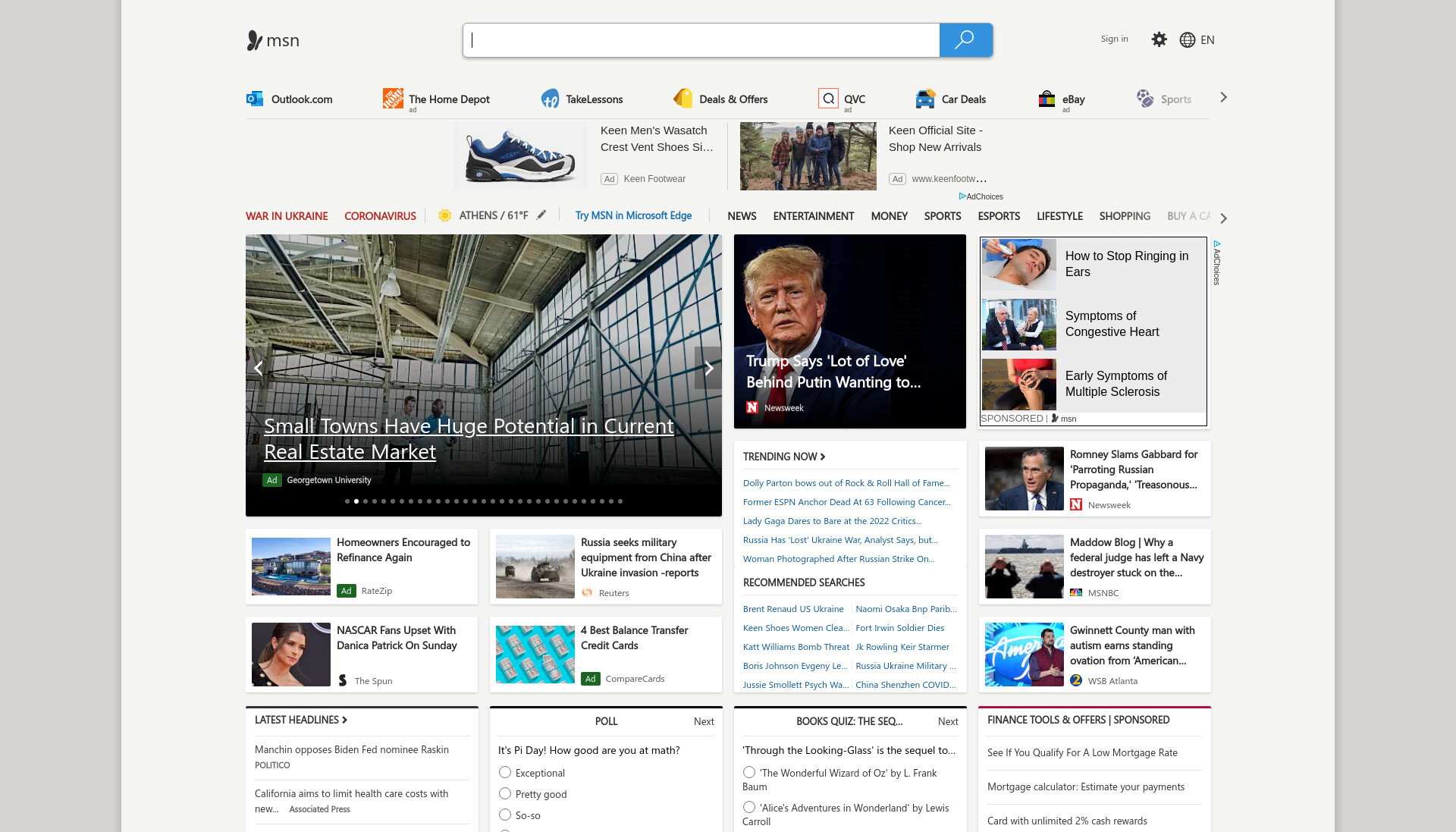The width and height of the screenshot is (1456, 832).
Task: Open the settings gear icon
Action: pyautogui.click(x=1159, y=39)
